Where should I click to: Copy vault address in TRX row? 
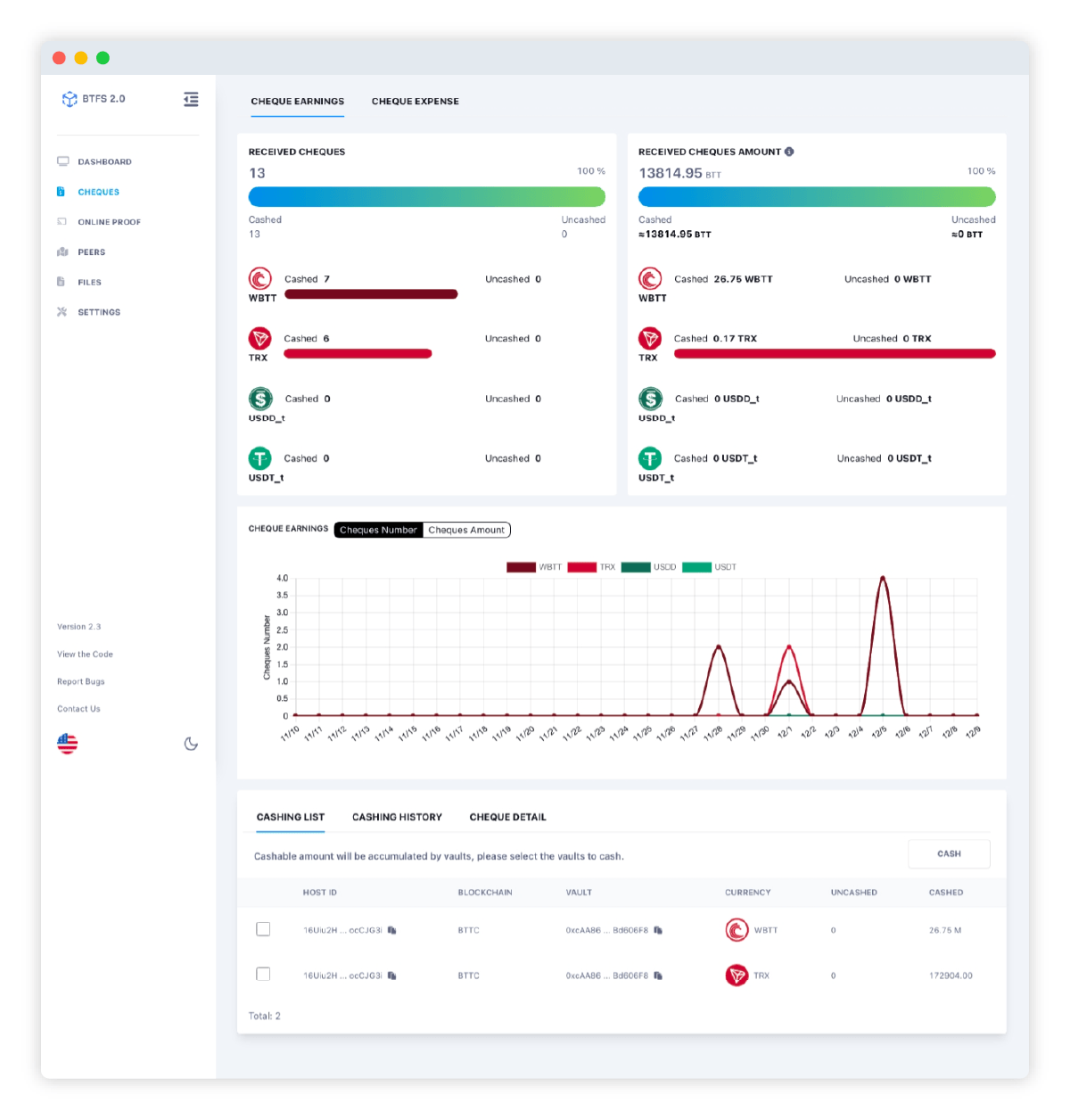(x=658, y=976)
